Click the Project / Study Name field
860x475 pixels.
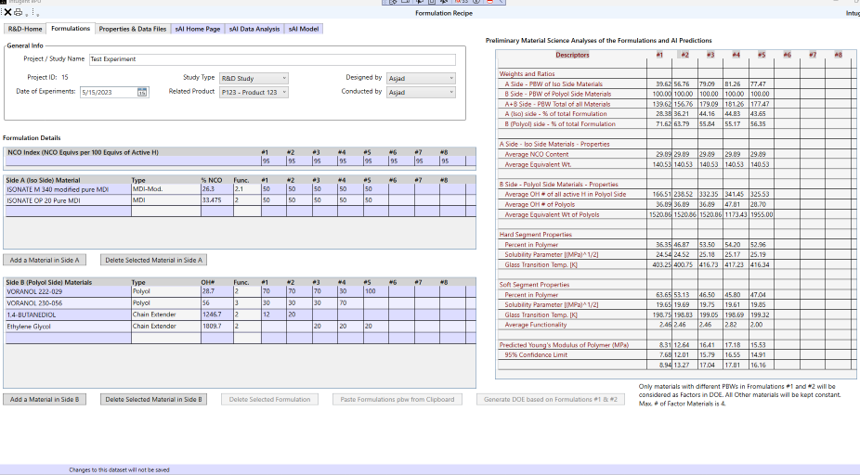271,60
